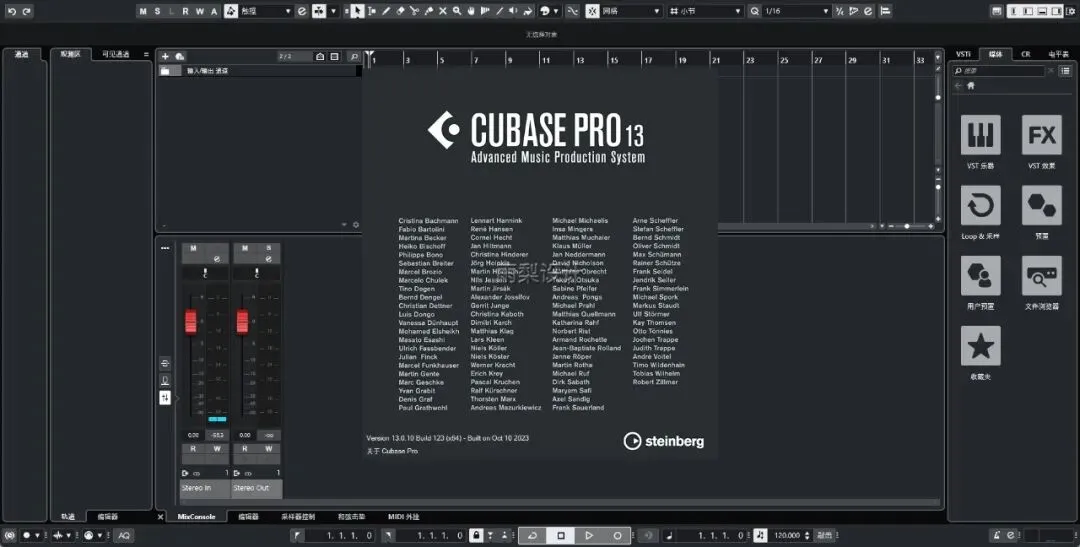Open snap type grid dropdown
The height and width of the screenshot is (547, 1080).
pos(632,11)
